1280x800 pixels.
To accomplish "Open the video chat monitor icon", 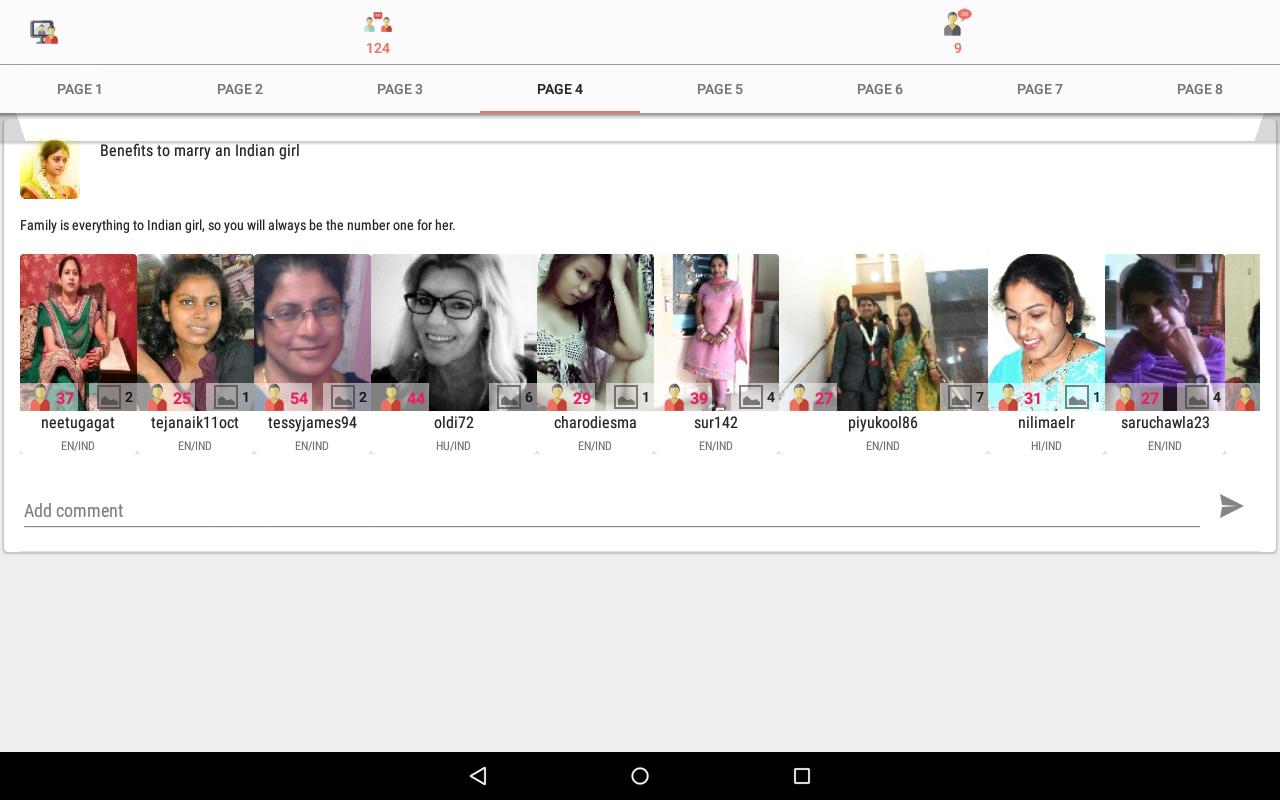I will pyautogui.click(x=43, y=32).
